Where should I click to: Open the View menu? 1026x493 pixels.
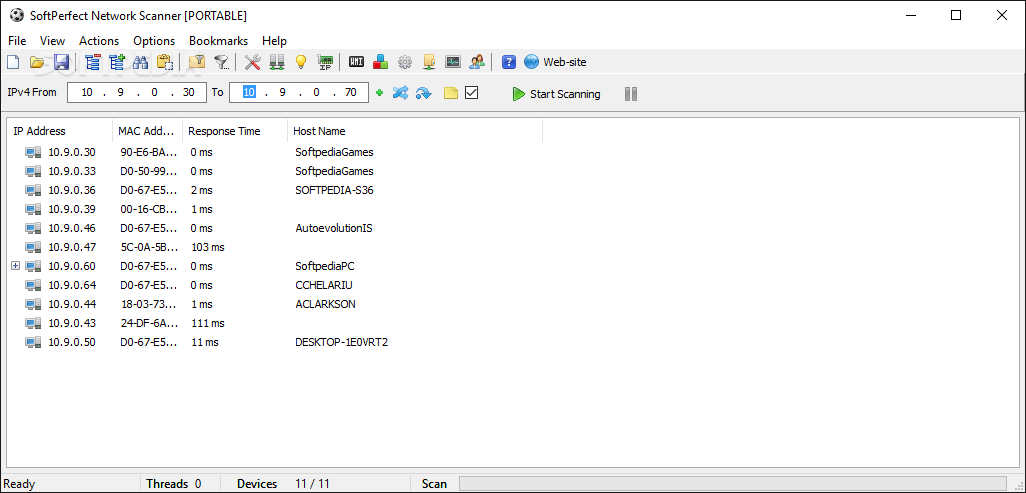pos(52,41)
